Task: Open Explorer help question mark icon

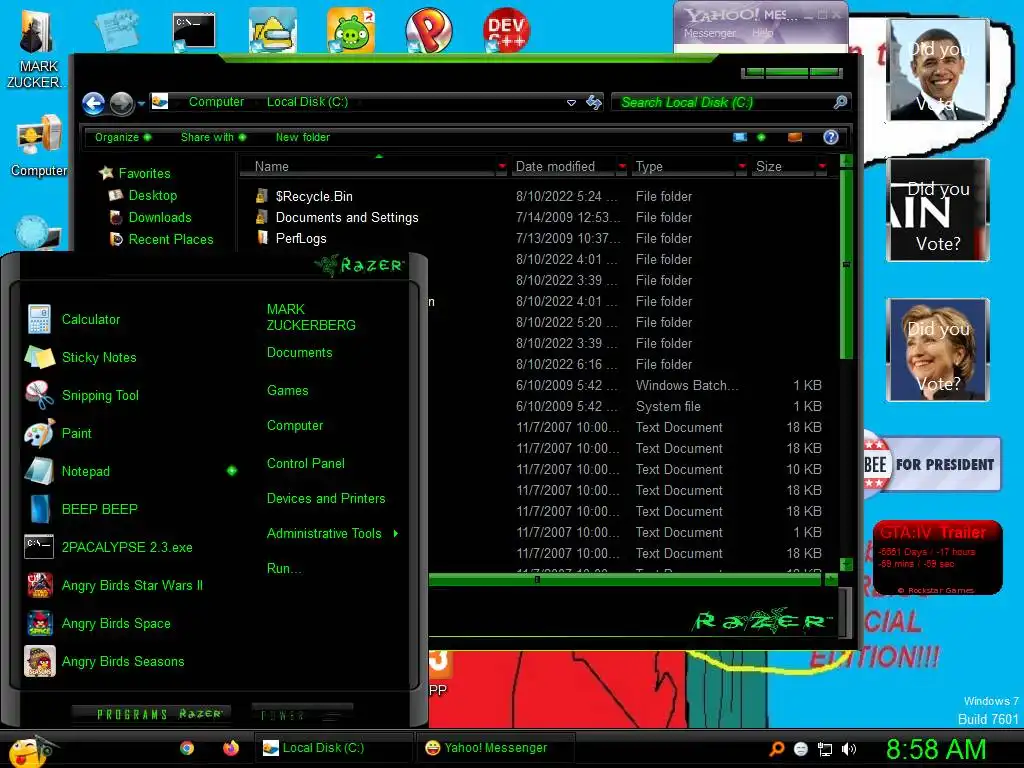Action: coord(831,137)
